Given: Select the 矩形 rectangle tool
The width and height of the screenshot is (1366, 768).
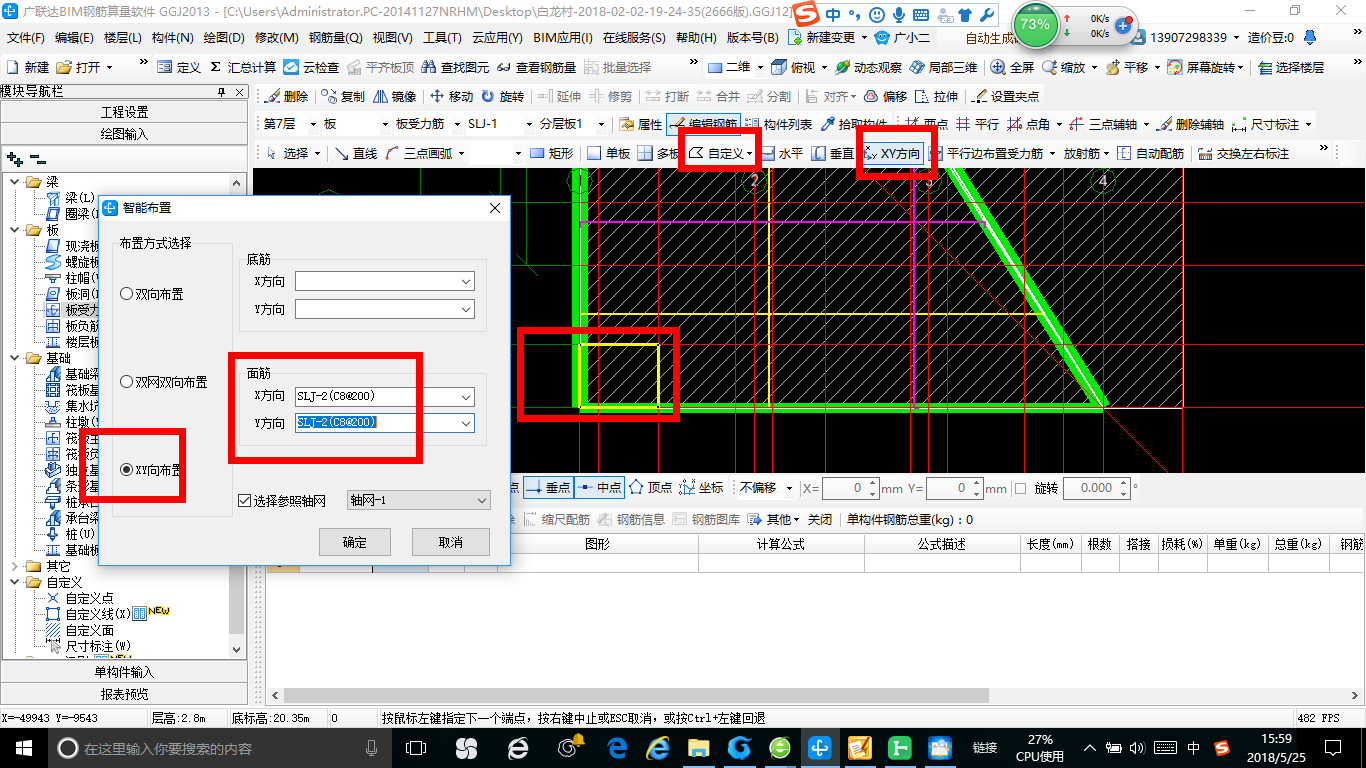Looking at the screenshot, I should coord(552,154).
